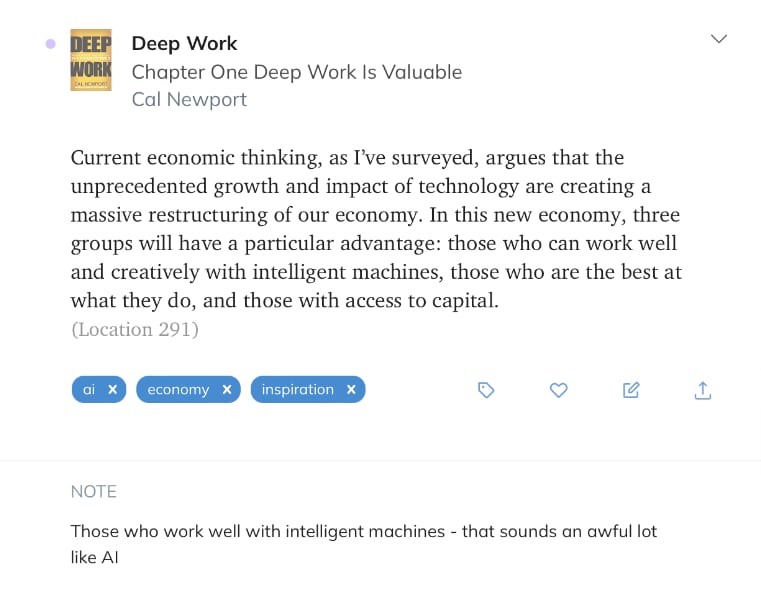
Task: Jump to Location 291 in book
Action: pos(135,329)
